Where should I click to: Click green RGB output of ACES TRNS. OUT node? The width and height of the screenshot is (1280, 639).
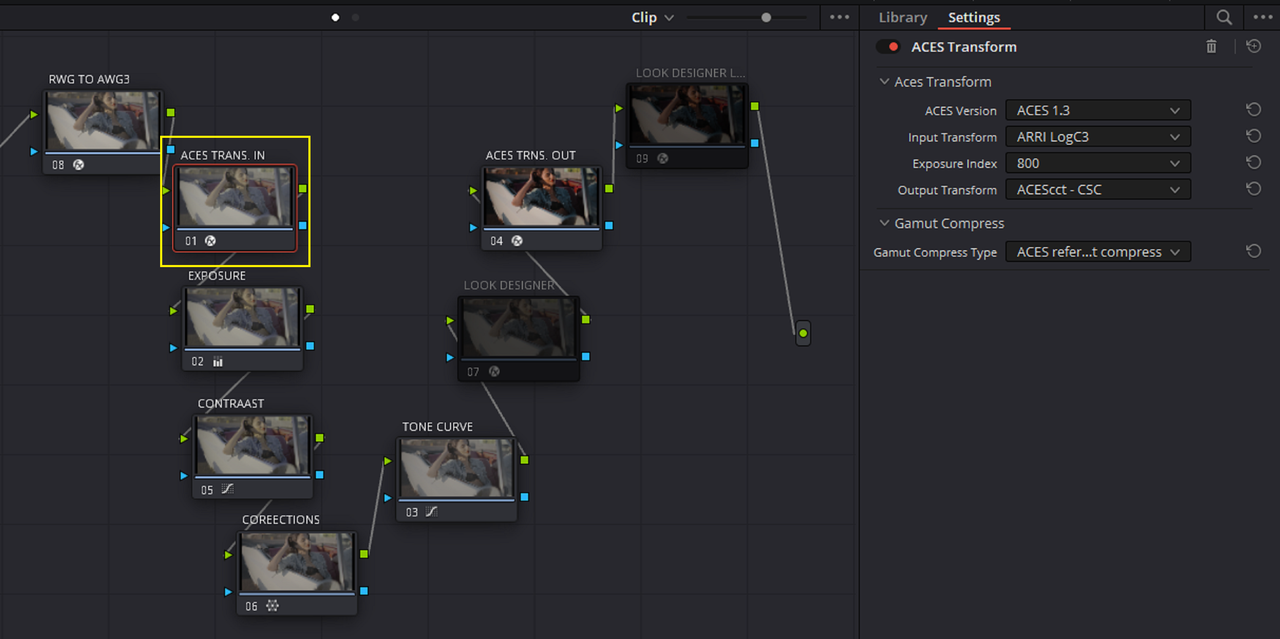607,188
